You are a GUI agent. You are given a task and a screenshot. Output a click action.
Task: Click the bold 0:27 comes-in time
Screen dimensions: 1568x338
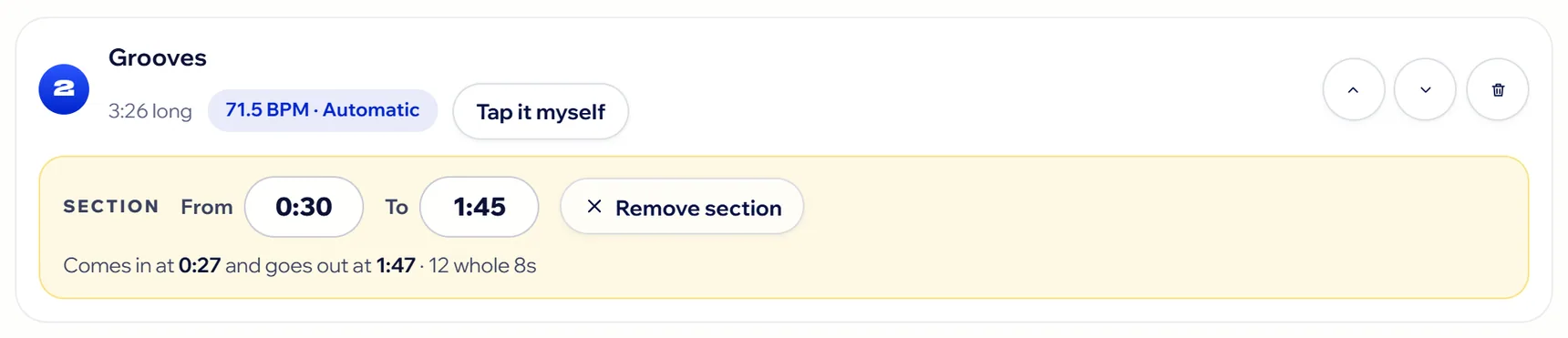(x=200, y=265)
